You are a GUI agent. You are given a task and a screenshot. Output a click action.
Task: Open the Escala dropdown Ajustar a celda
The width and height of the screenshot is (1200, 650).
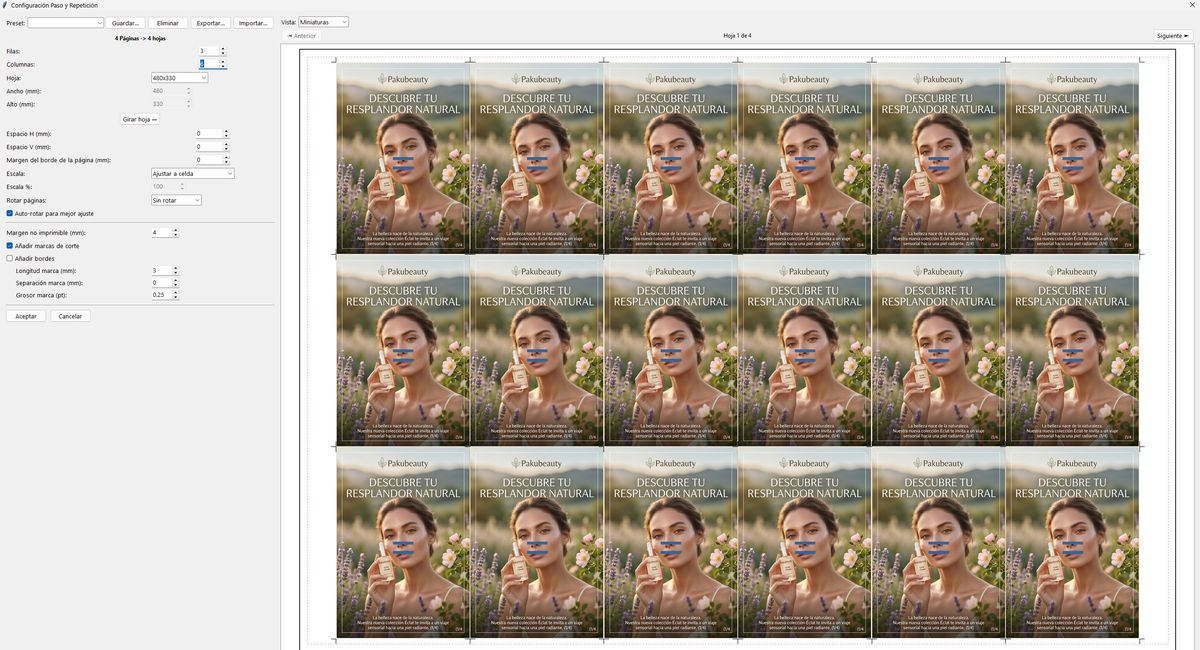pos(192,173)
